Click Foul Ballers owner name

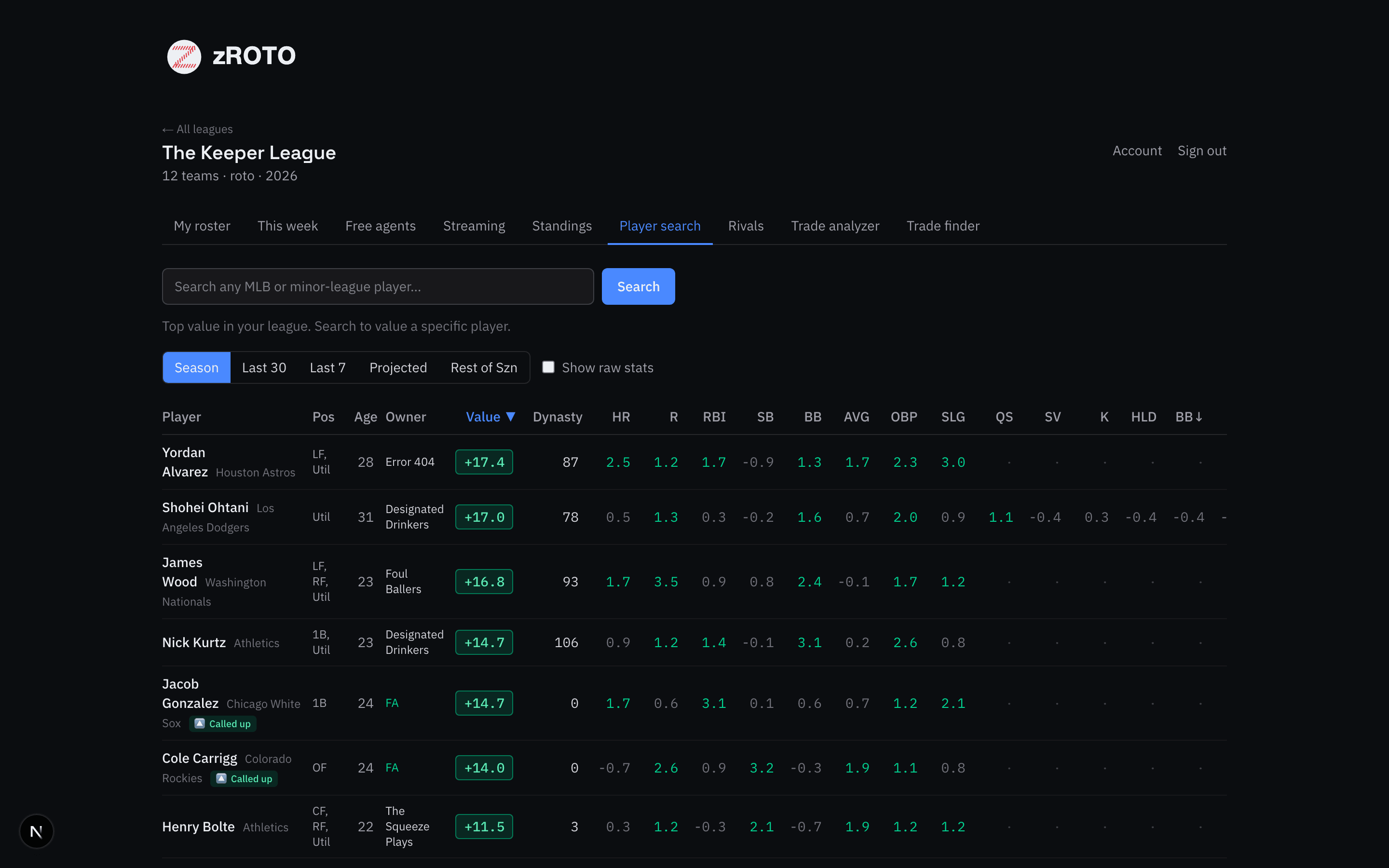click(404, 582)
